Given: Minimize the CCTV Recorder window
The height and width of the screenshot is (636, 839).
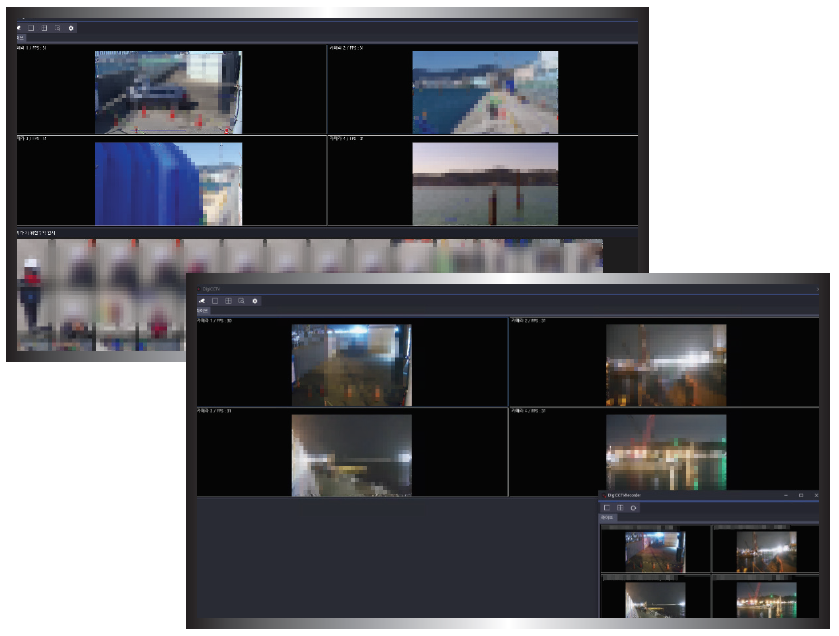Looking at the screenshot, I should (x=785, y=495).
